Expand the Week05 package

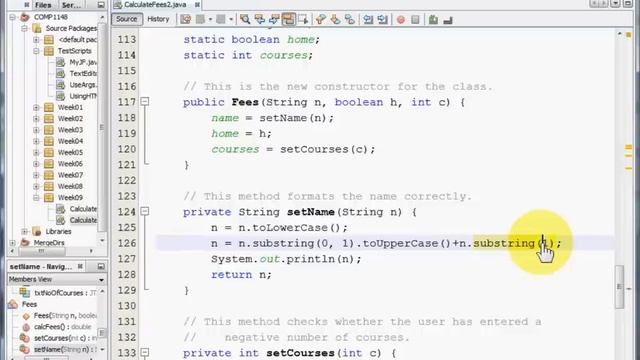(x=36, y=152)
